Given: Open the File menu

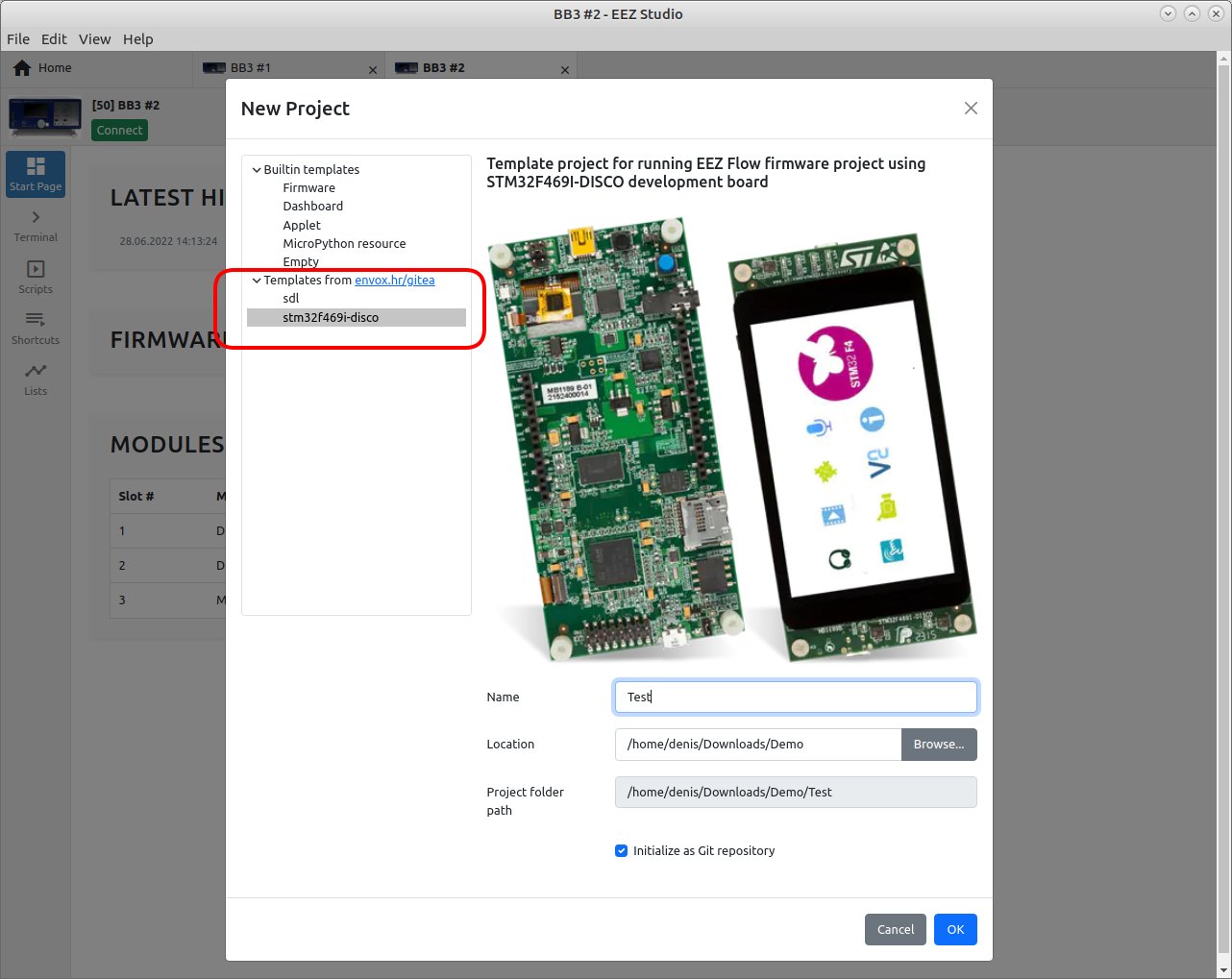Looking at the screenshot, I should tap(18, 39).
